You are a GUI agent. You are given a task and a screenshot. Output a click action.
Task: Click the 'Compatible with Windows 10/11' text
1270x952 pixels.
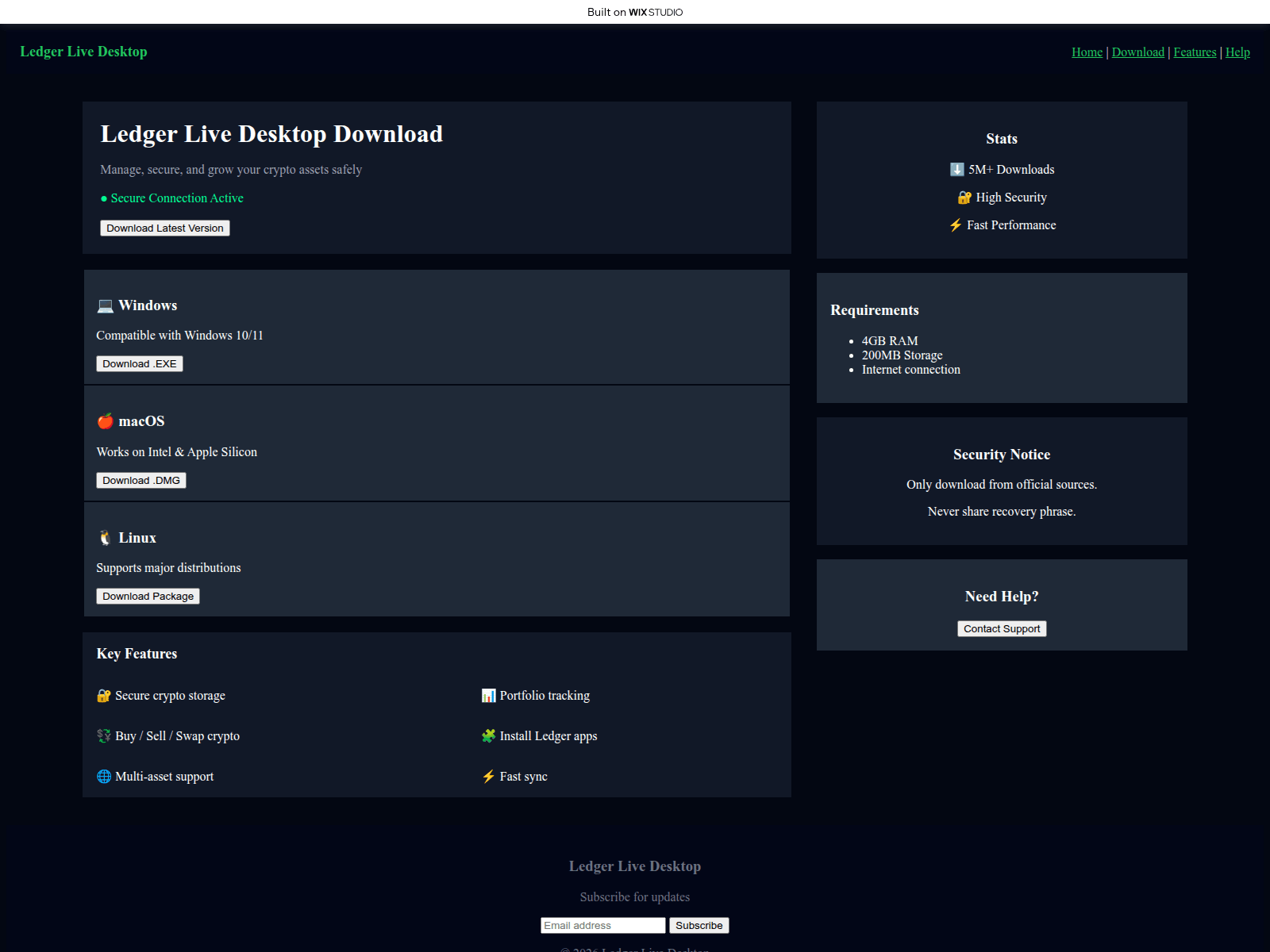point(179,336)
